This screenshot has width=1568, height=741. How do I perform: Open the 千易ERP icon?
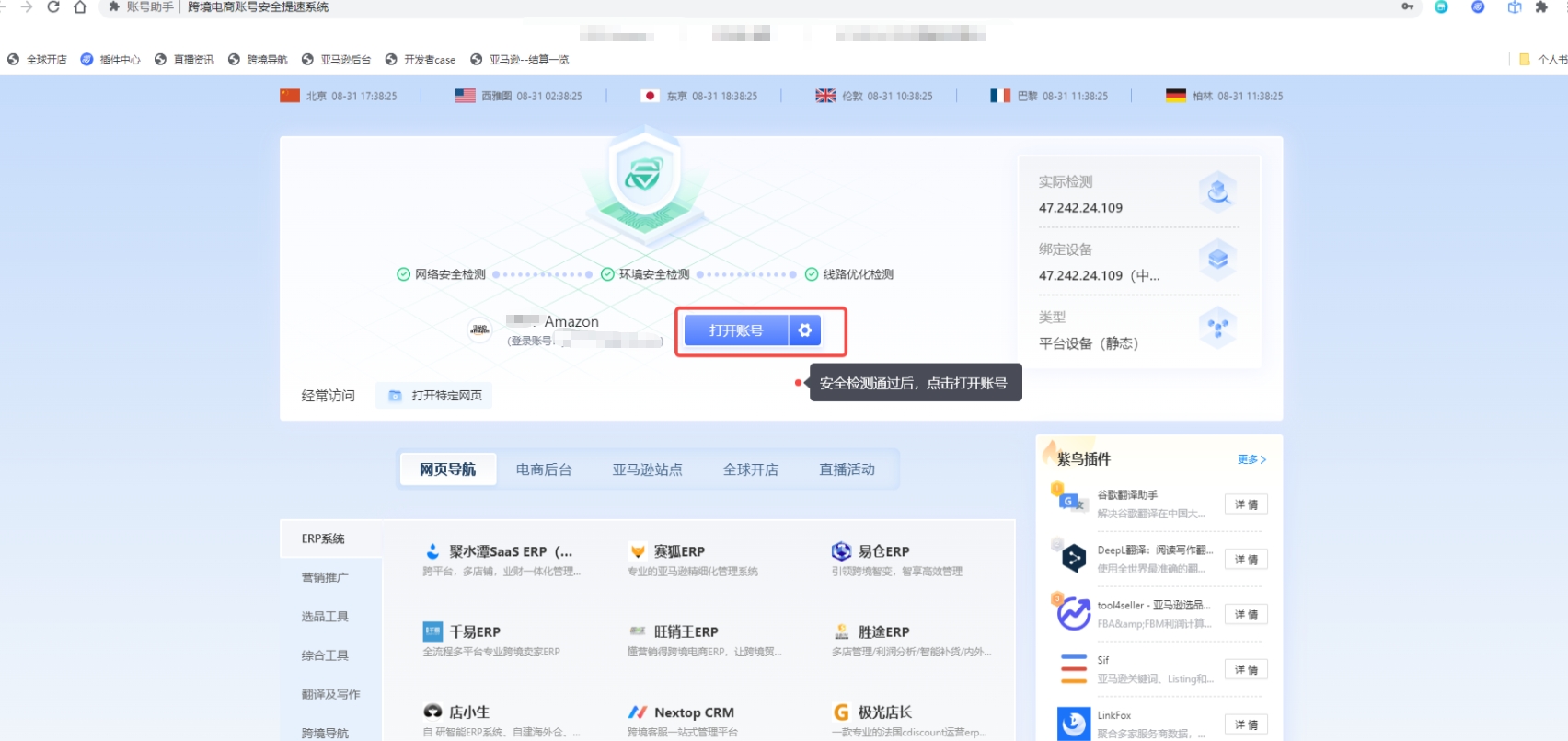432,631
